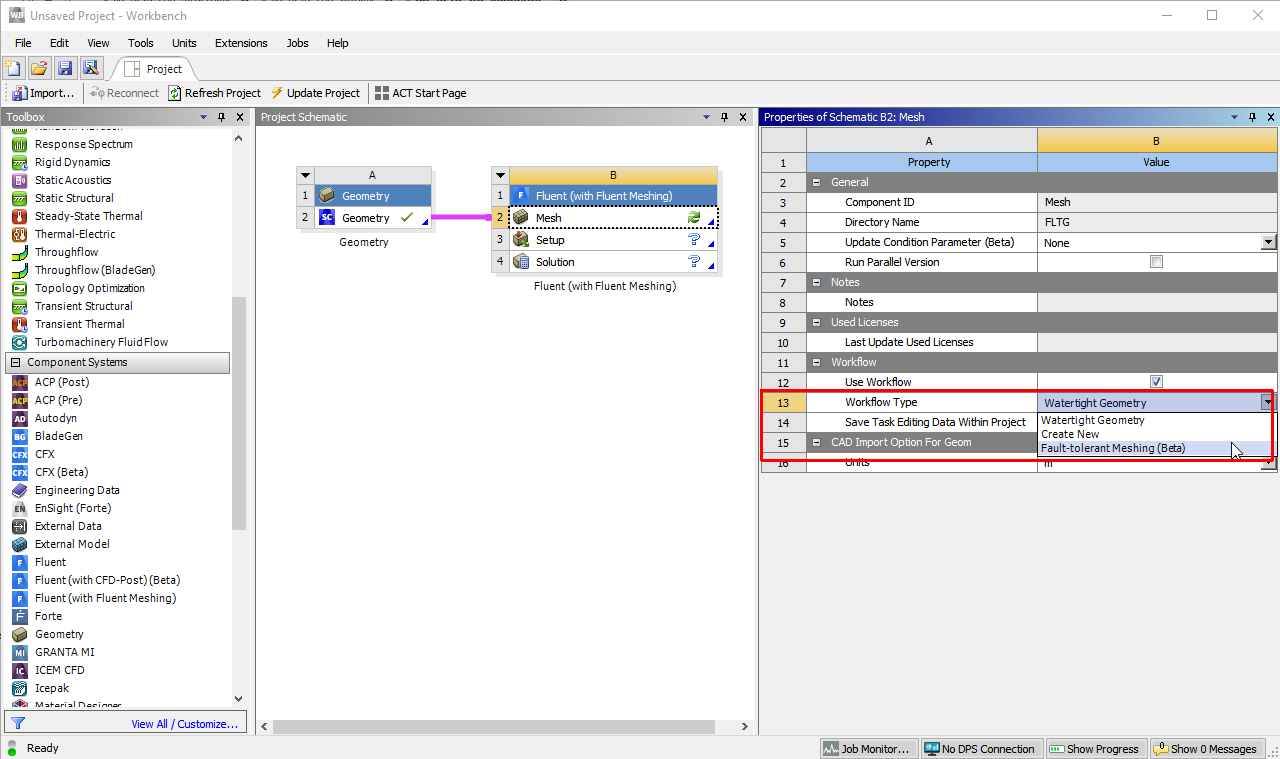
Task: Open the Extensions menu
Action: [x=241, y=43]
